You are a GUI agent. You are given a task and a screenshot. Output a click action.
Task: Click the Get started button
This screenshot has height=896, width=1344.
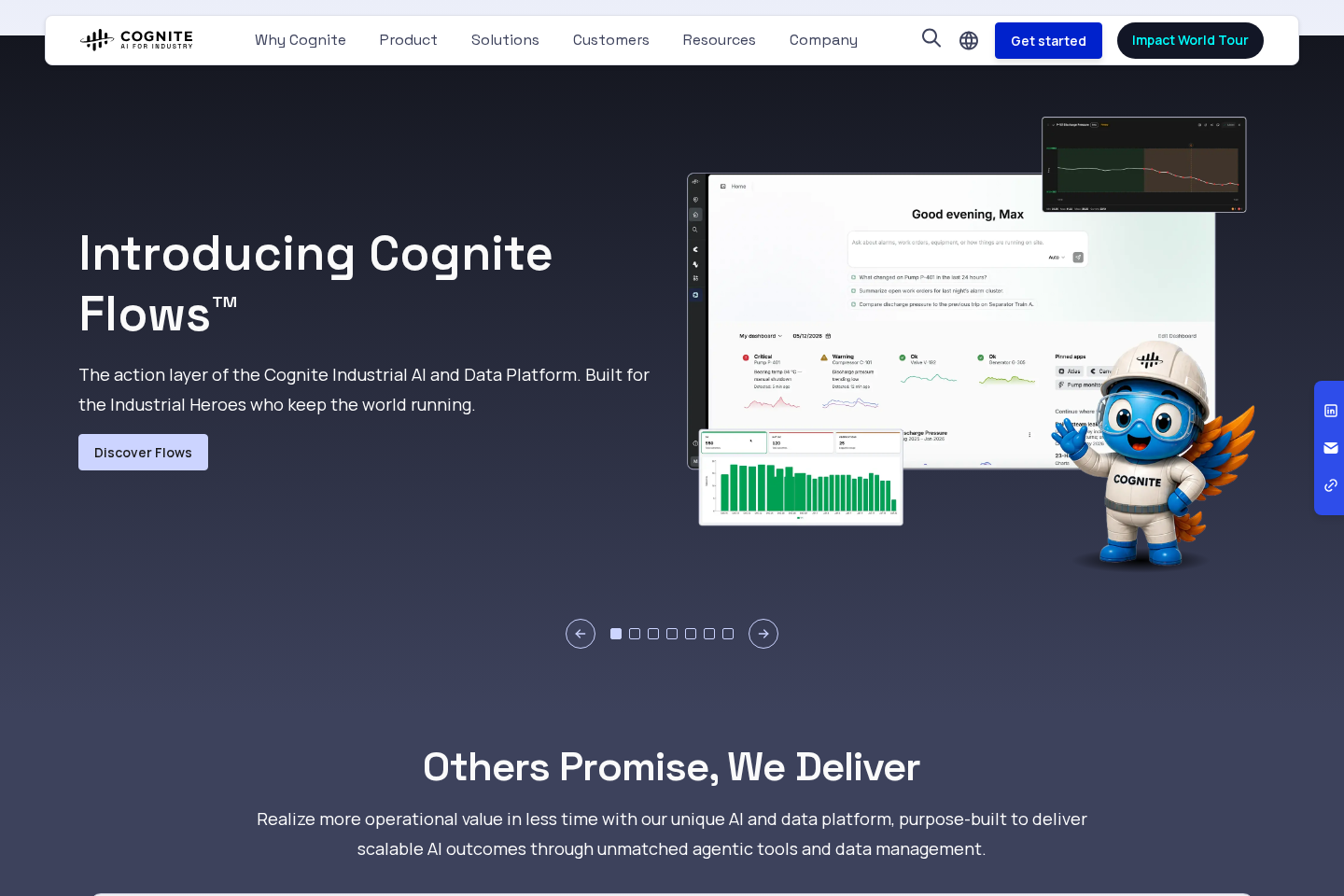[x=1048, y=40]
